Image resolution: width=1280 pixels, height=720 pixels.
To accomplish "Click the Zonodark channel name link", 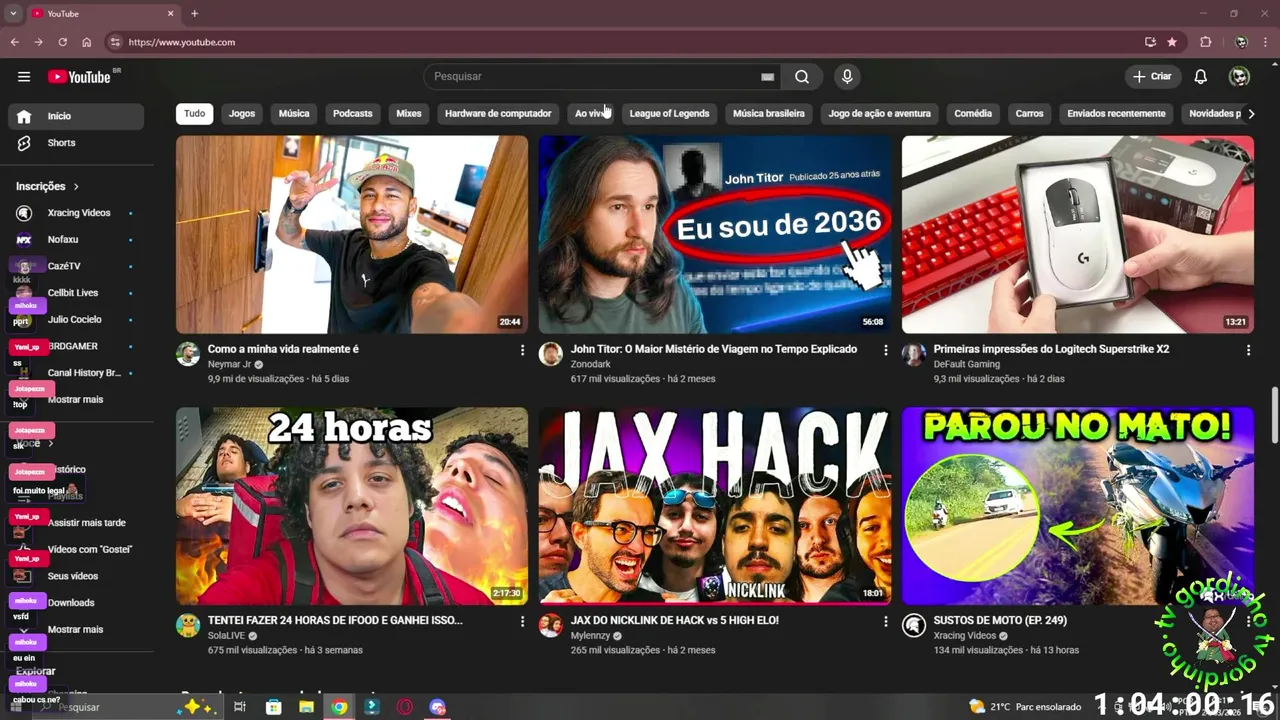I will (591, 365).
